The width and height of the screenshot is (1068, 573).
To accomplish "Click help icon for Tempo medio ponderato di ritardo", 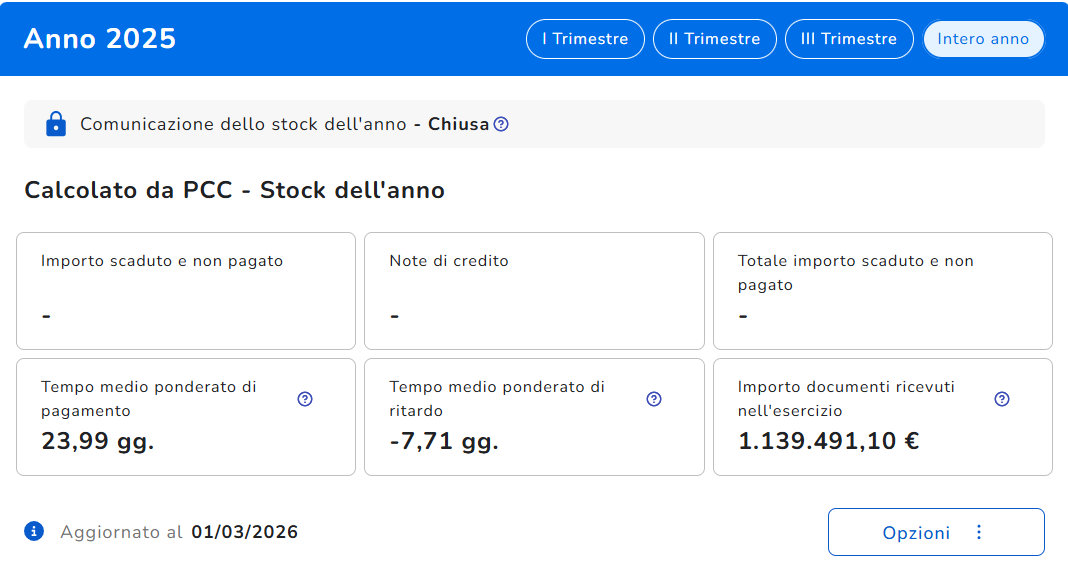I will [654, 399].
